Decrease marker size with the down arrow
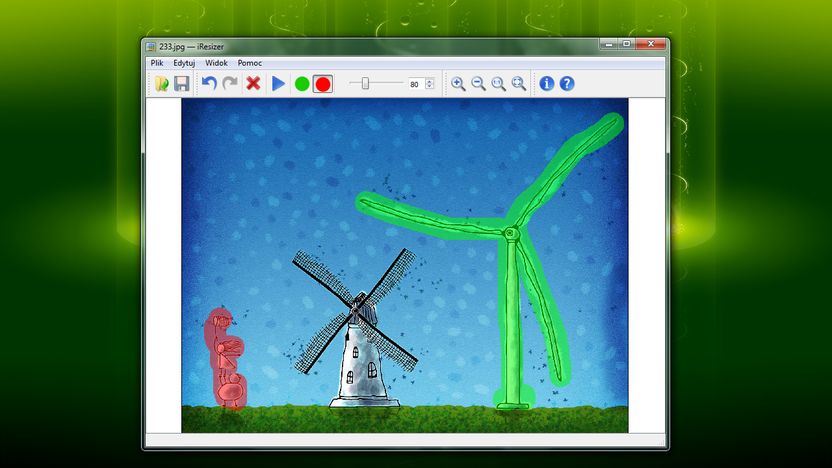Viewport: 832px width, 468px height. click(430, 86)
